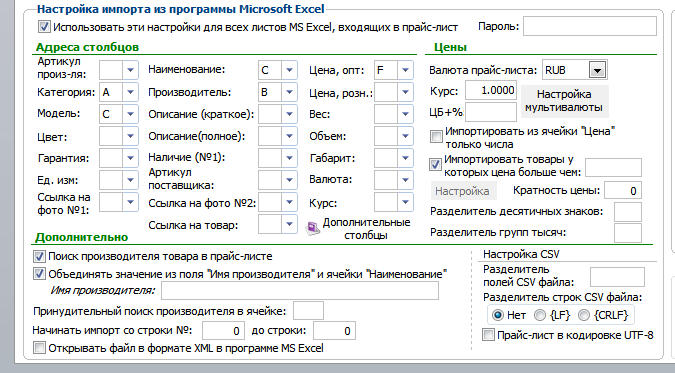Open the 'Ед. изм' column dropdown
675x373 pixels.
130,180
